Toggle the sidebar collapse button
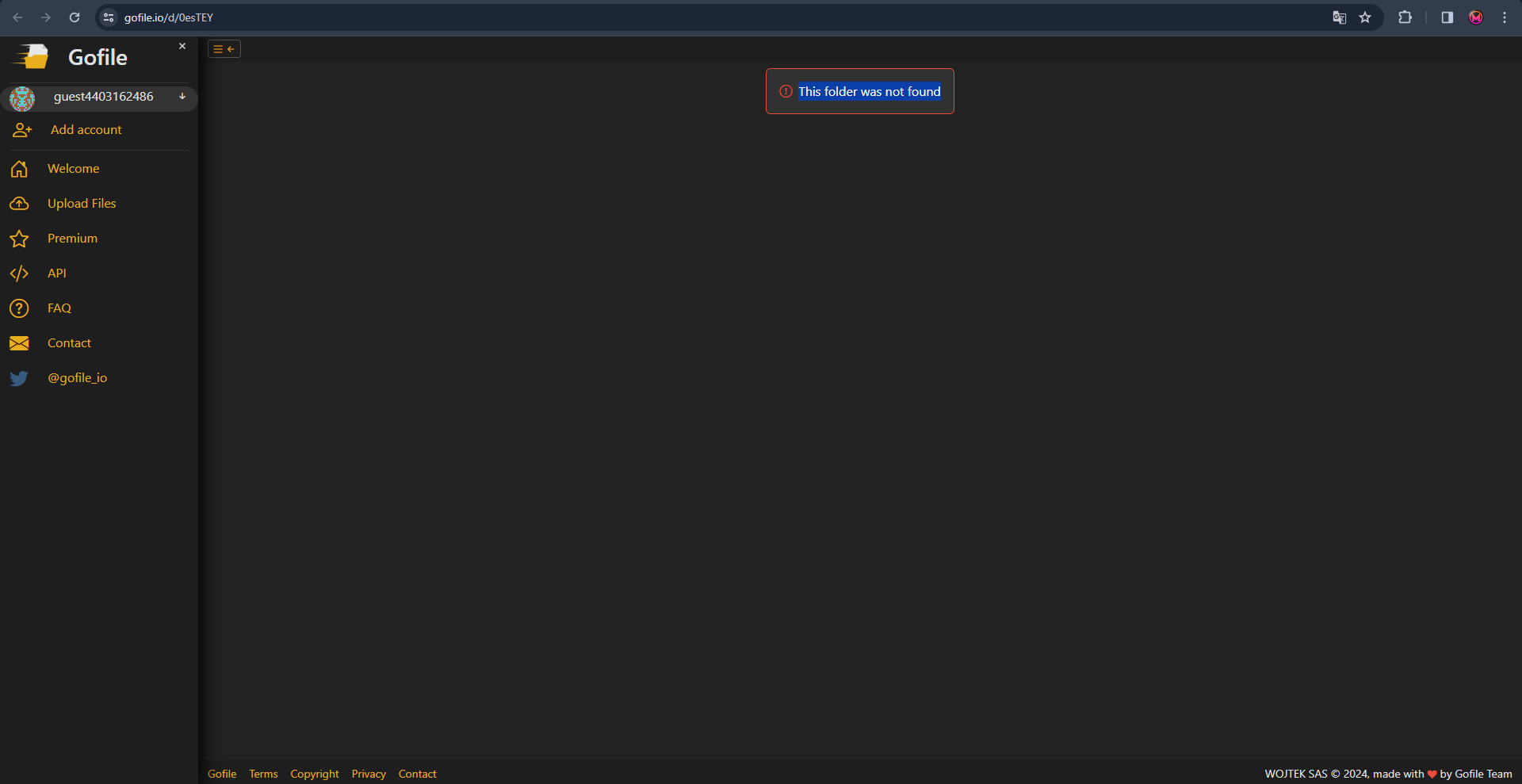This screenshot has height=784, width=1522. pyautogui.click(x=224, y=49)
